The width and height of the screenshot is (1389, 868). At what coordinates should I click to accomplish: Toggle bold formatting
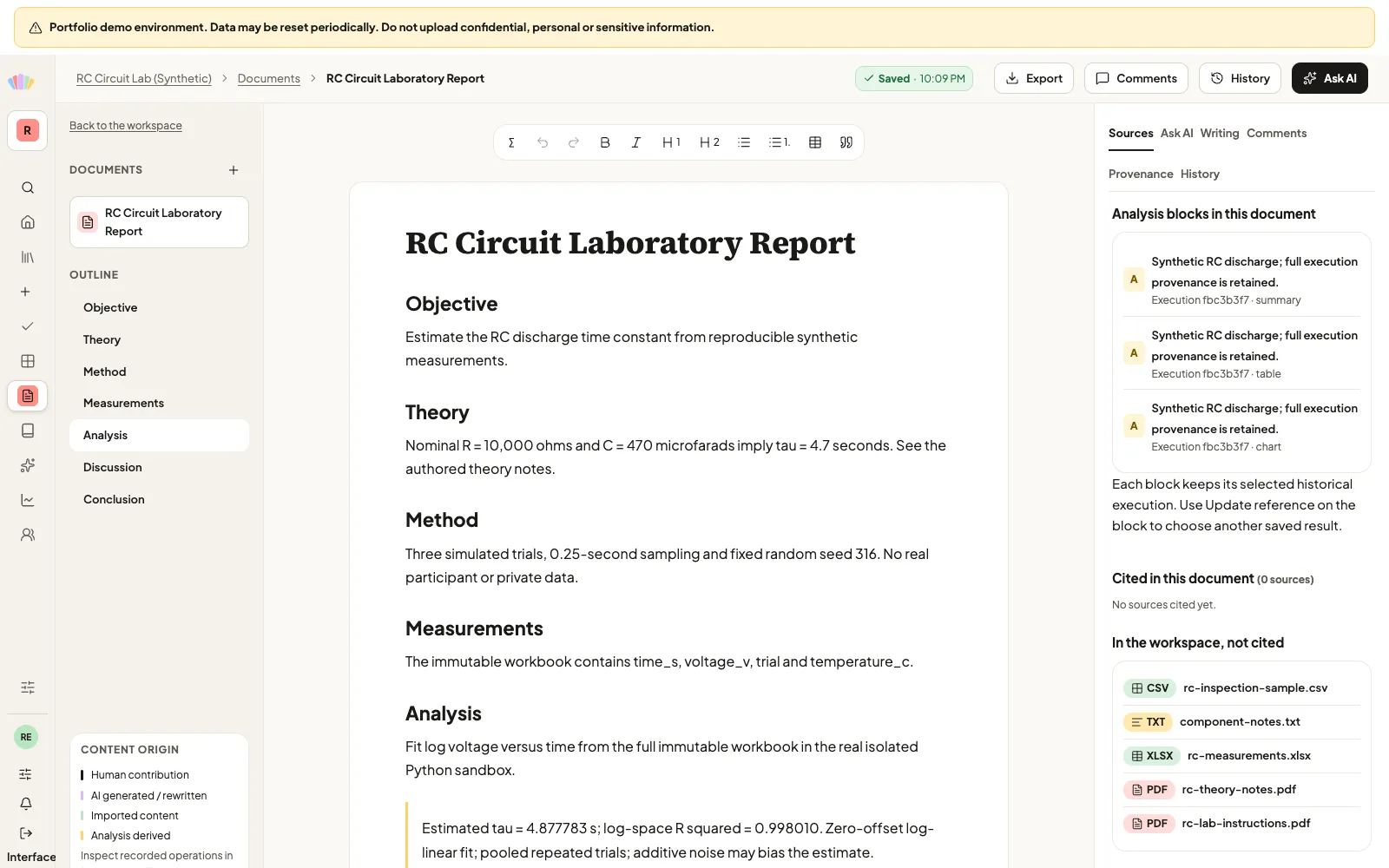(x=605, y=142)
